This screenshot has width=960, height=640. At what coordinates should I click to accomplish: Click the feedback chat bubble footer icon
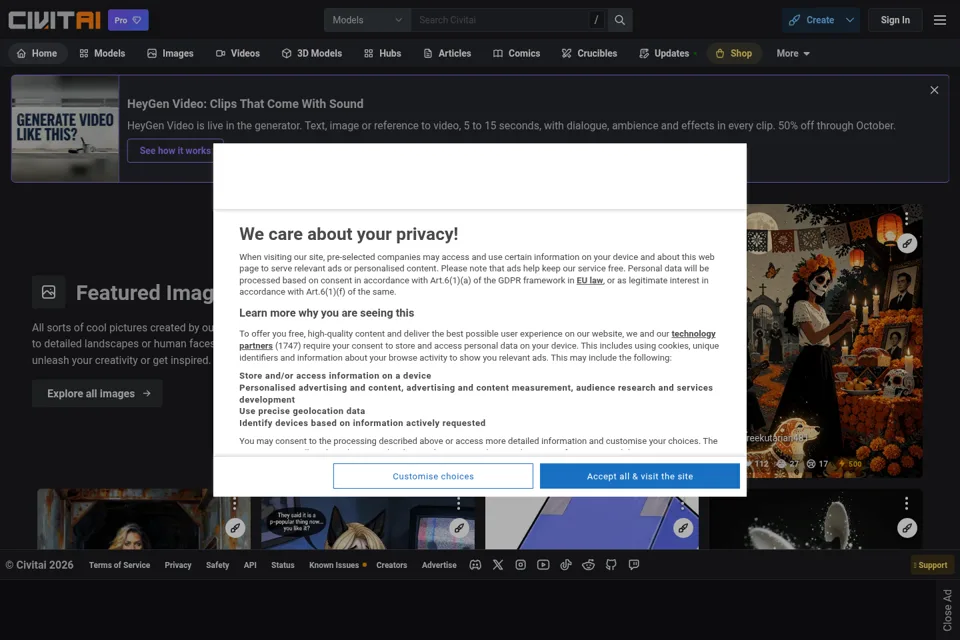pos(634,565)
